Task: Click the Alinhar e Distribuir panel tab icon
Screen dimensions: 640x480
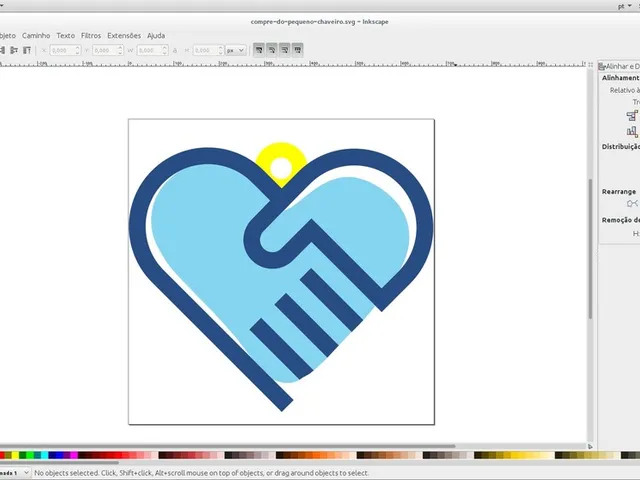Action: coord(602,66)
